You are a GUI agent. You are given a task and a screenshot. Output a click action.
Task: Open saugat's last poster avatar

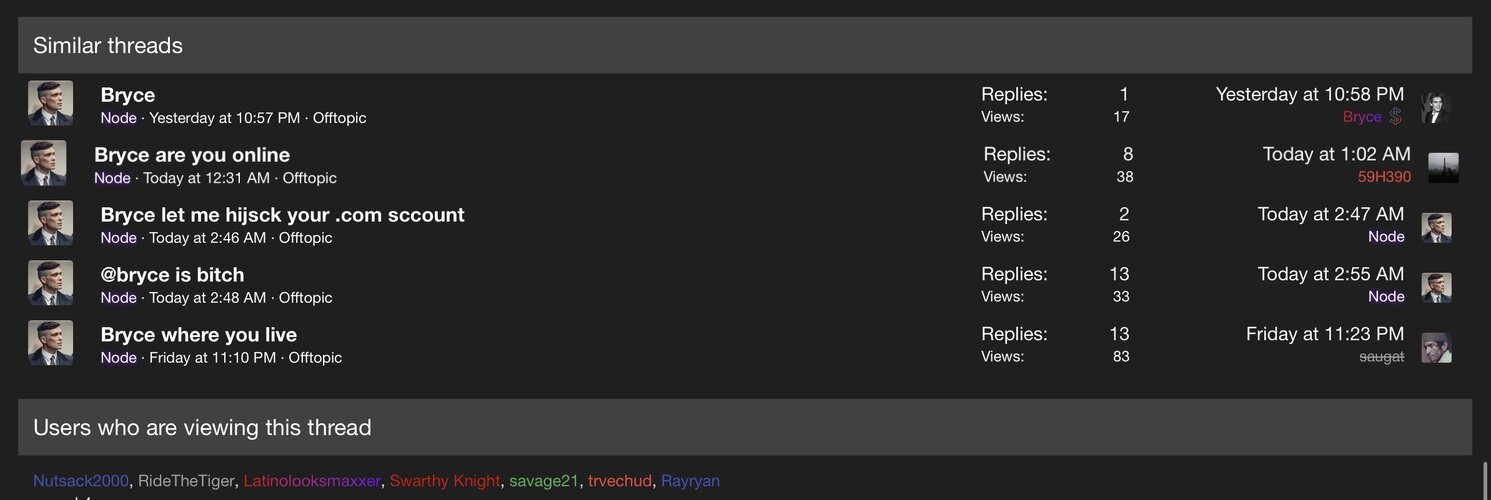pyautogui.click(x=1436, y=348)
